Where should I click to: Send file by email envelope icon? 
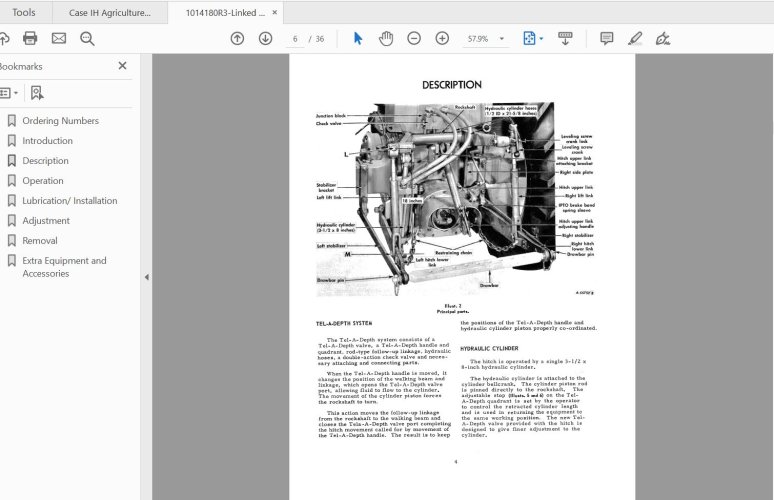(59, 38)
